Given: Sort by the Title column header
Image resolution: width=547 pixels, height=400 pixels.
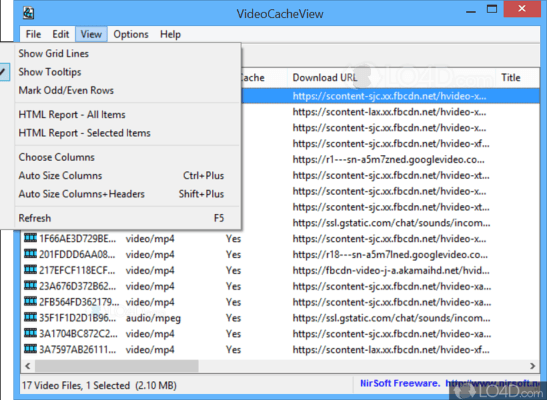Looking at the screenshot, I should point(517,77).
